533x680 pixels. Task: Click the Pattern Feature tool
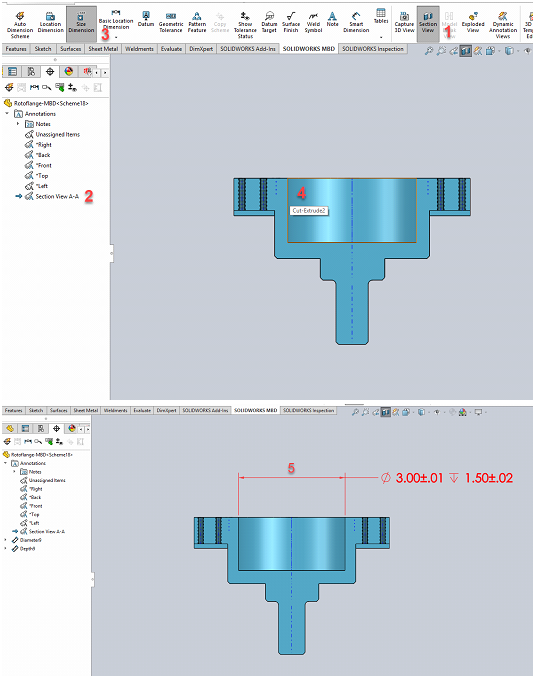pyautogui.click(x=197, y=23)
